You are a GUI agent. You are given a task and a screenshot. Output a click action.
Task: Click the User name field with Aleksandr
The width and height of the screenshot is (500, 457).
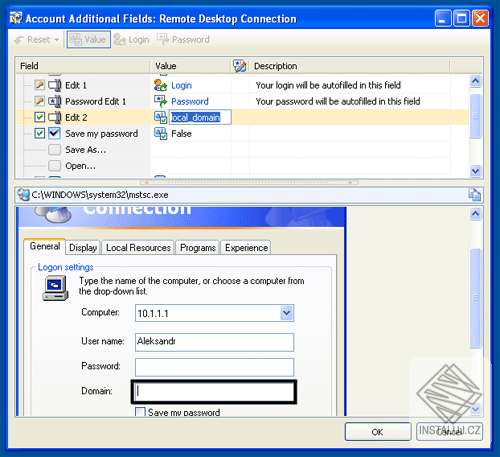coord(214,342)
